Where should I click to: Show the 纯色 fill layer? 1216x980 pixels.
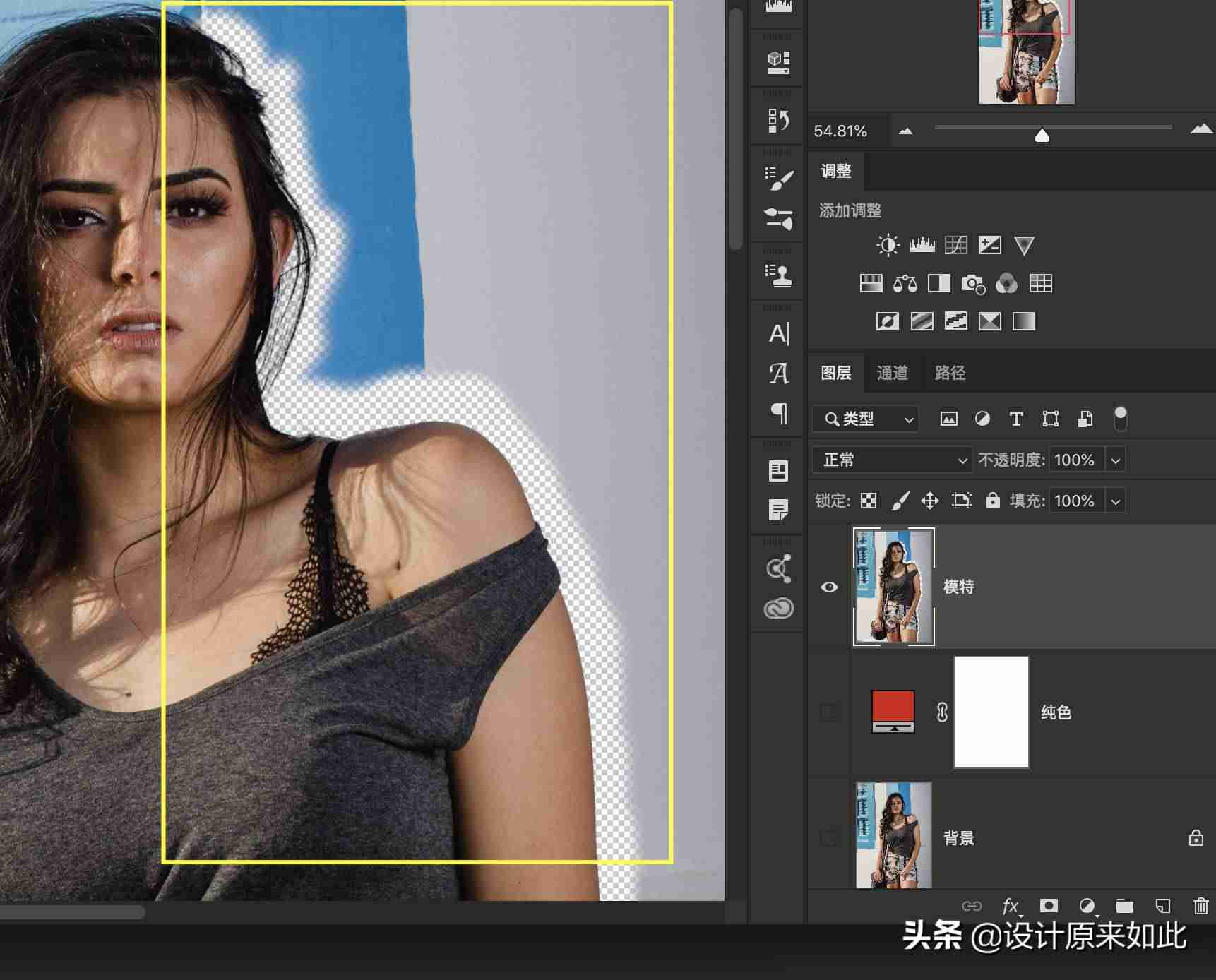click(830, 712)
